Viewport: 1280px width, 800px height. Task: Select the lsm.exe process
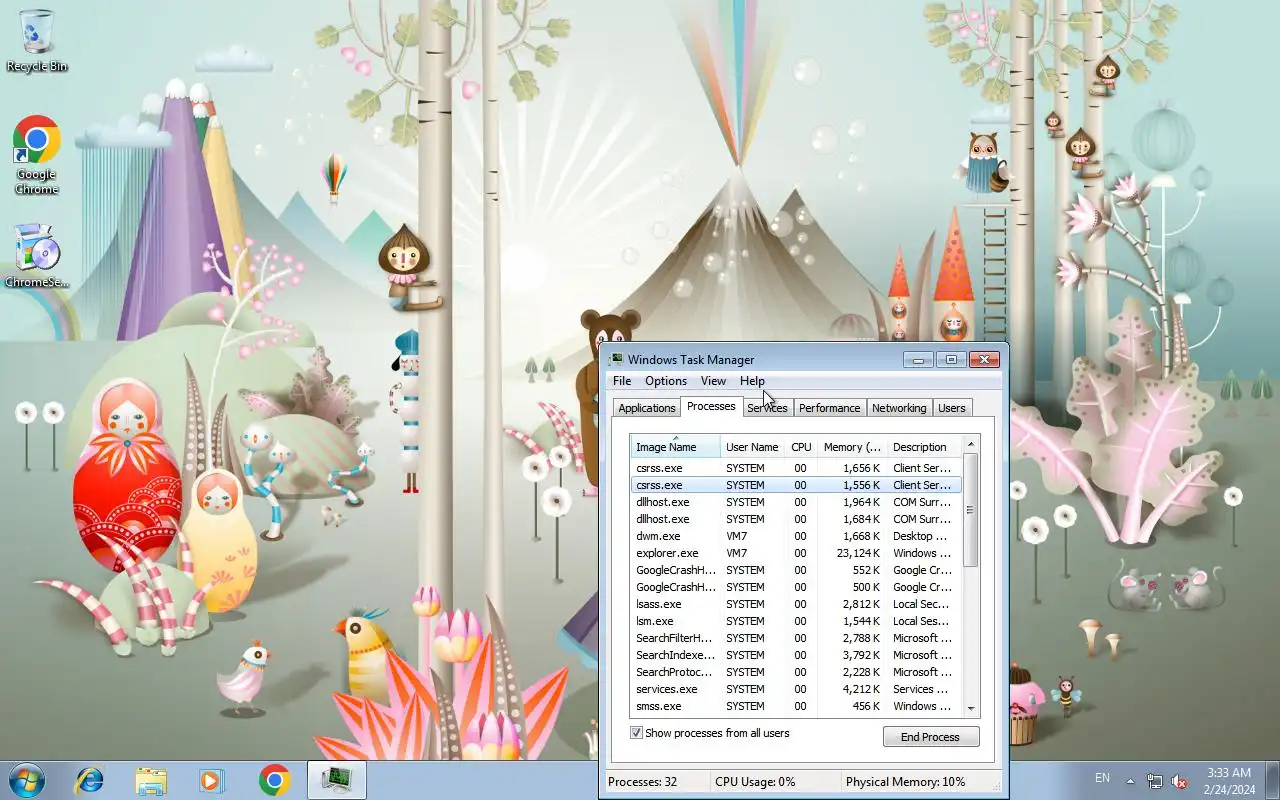click(x=796, y=621)
